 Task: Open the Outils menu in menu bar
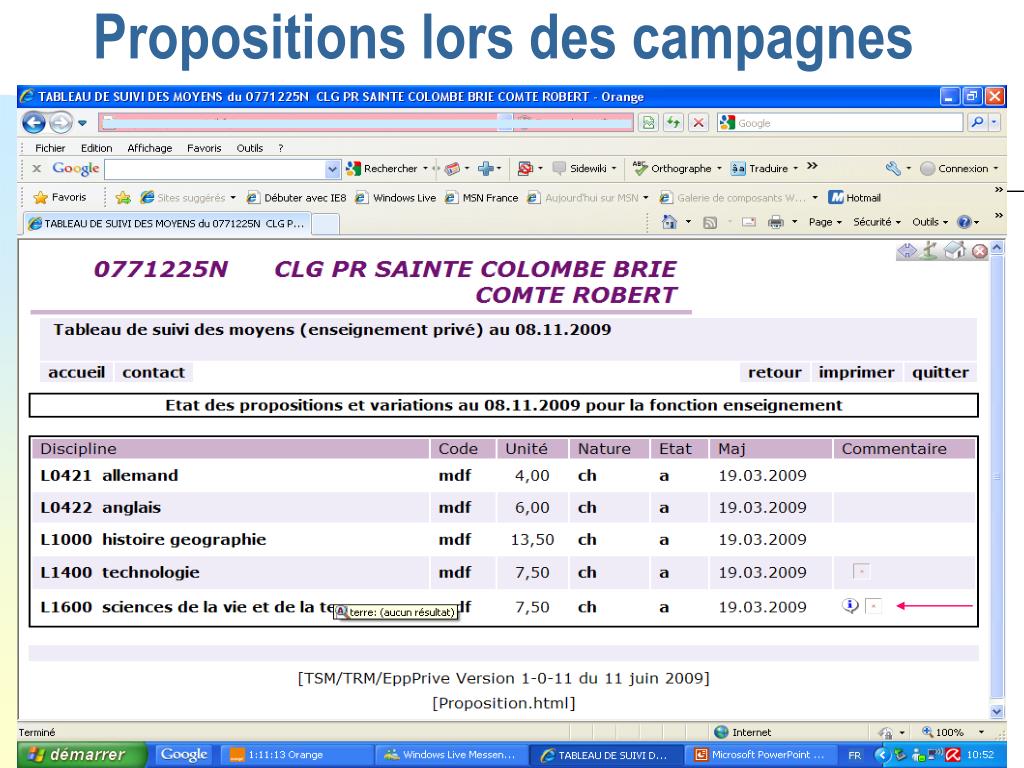249,148
